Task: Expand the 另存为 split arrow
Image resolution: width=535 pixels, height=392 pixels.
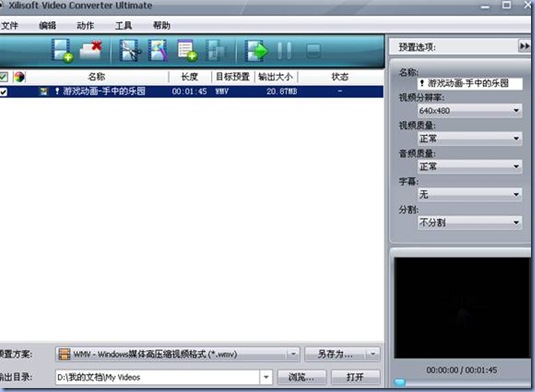Action: (x=373, y=354)
